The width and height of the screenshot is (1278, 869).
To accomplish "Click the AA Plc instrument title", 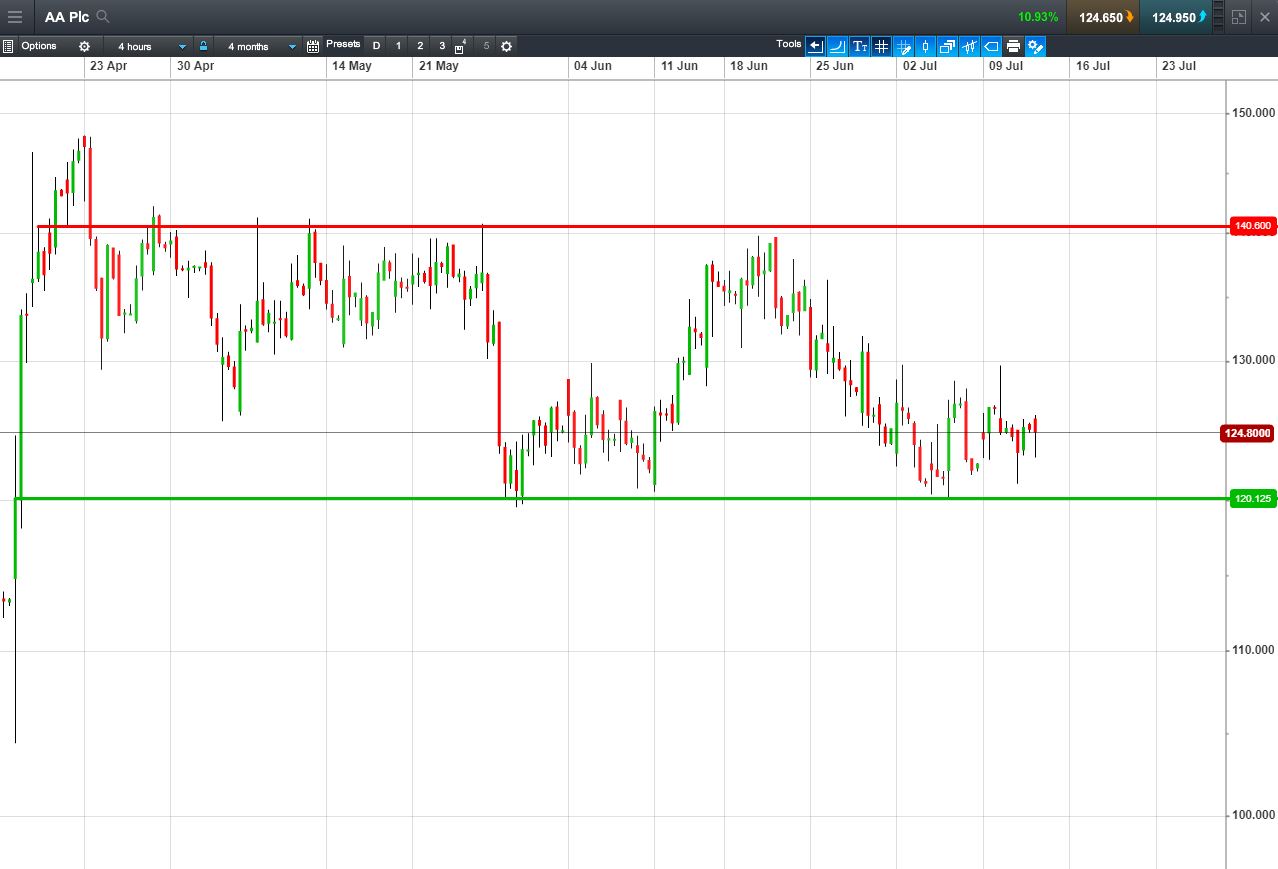I will click(67, 17).
